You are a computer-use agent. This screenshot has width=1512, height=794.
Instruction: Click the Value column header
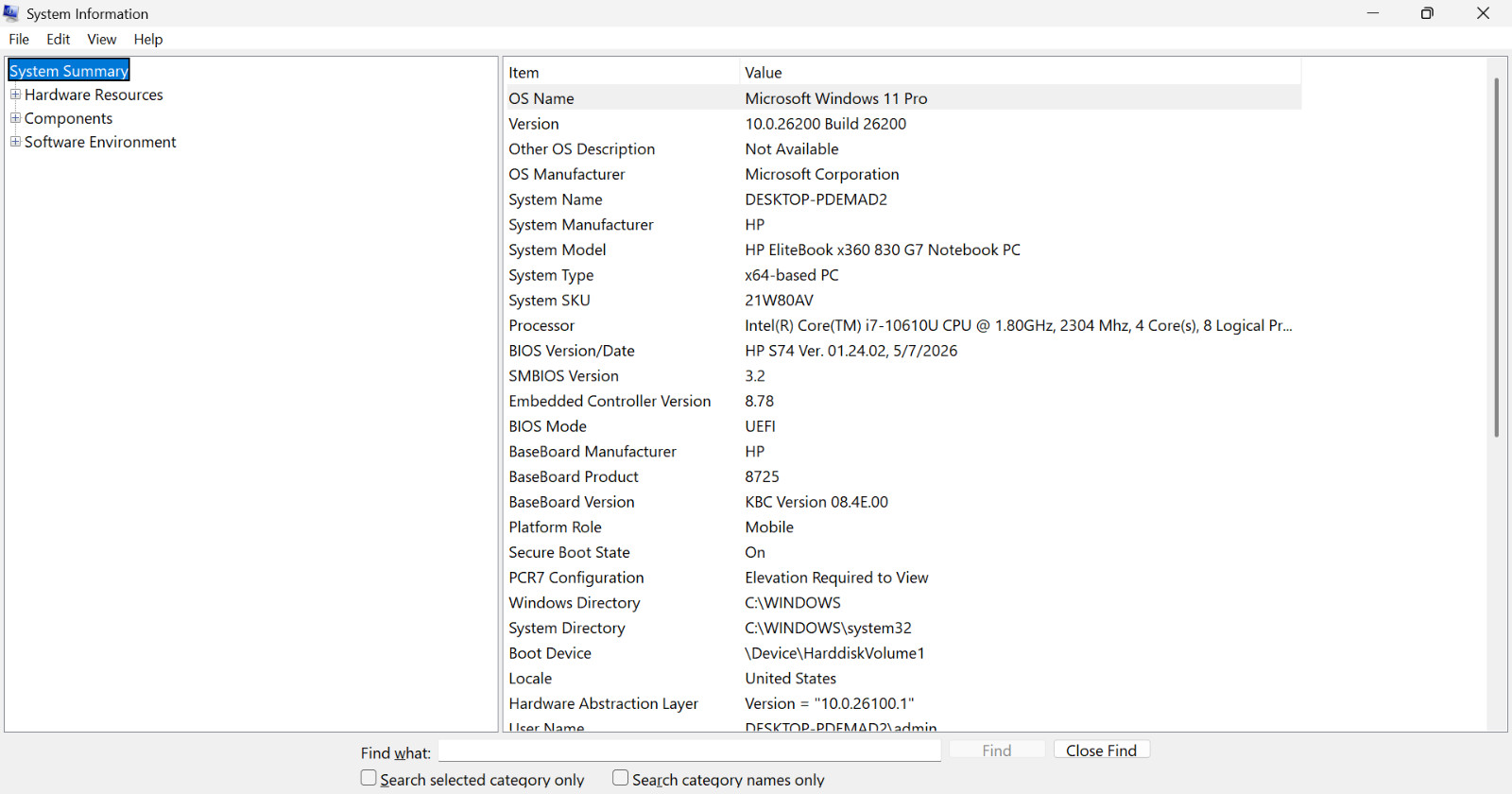pos(1021,73)
